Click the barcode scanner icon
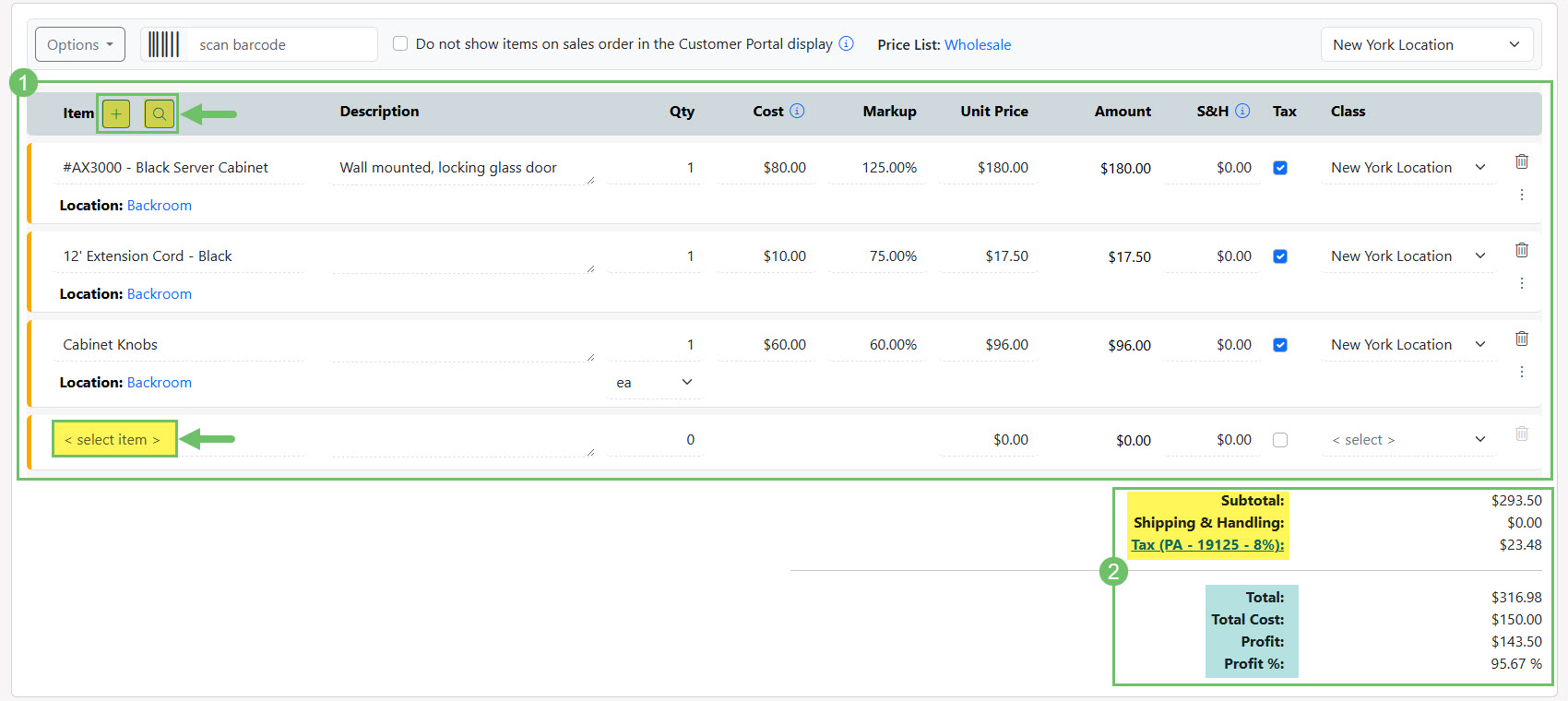Image resolution: width=1568 pixels, height=701 pixels. (164, 44)
